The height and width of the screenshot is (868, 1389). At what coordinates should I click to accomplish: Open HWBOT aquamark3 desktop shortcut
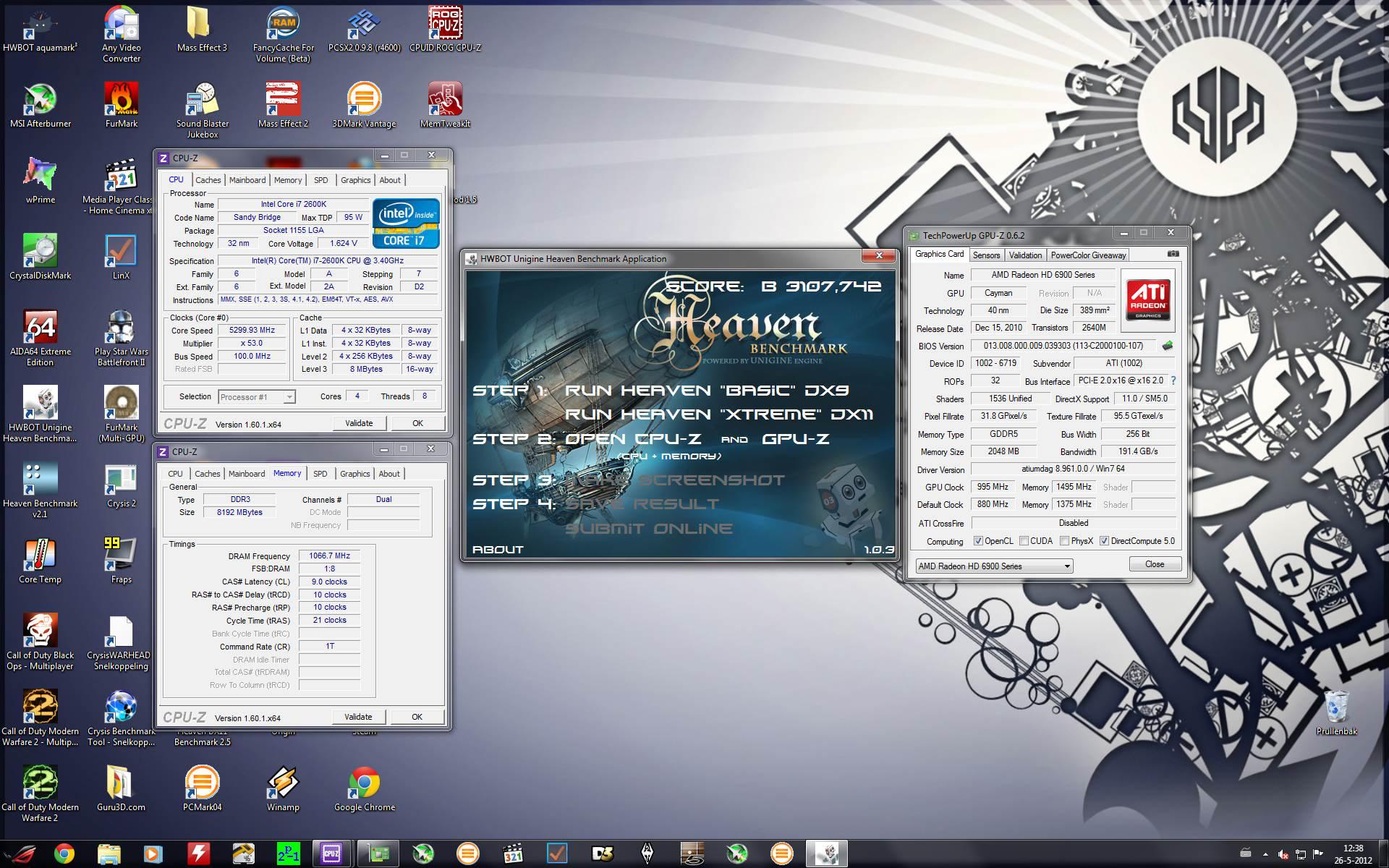pos(40,29)
